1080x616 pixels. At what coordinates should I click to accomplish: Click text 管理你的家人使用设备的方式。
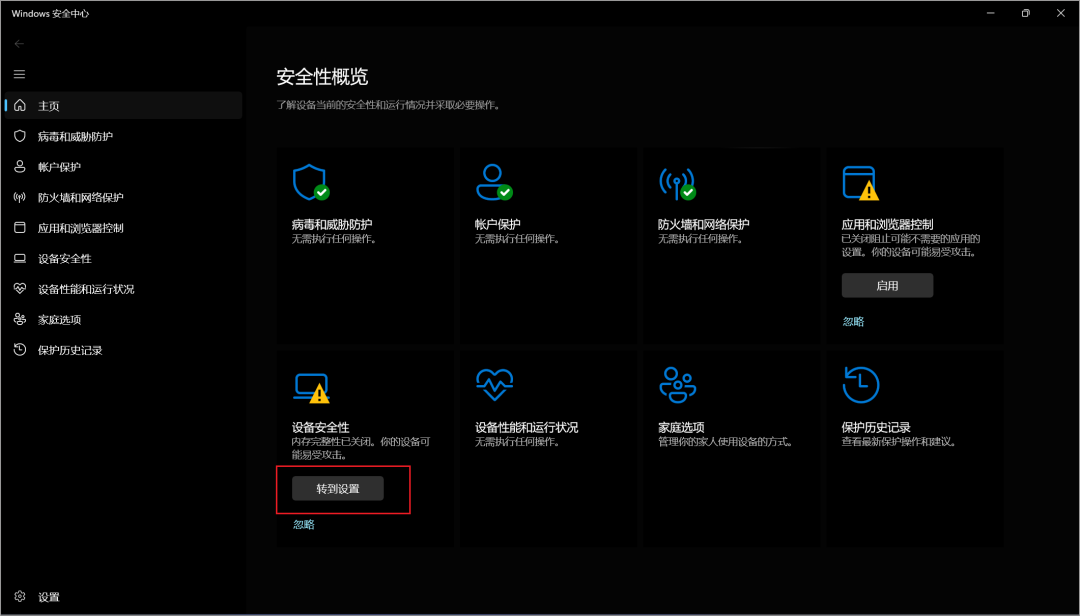pyautogui.click(x=726, y=442)
